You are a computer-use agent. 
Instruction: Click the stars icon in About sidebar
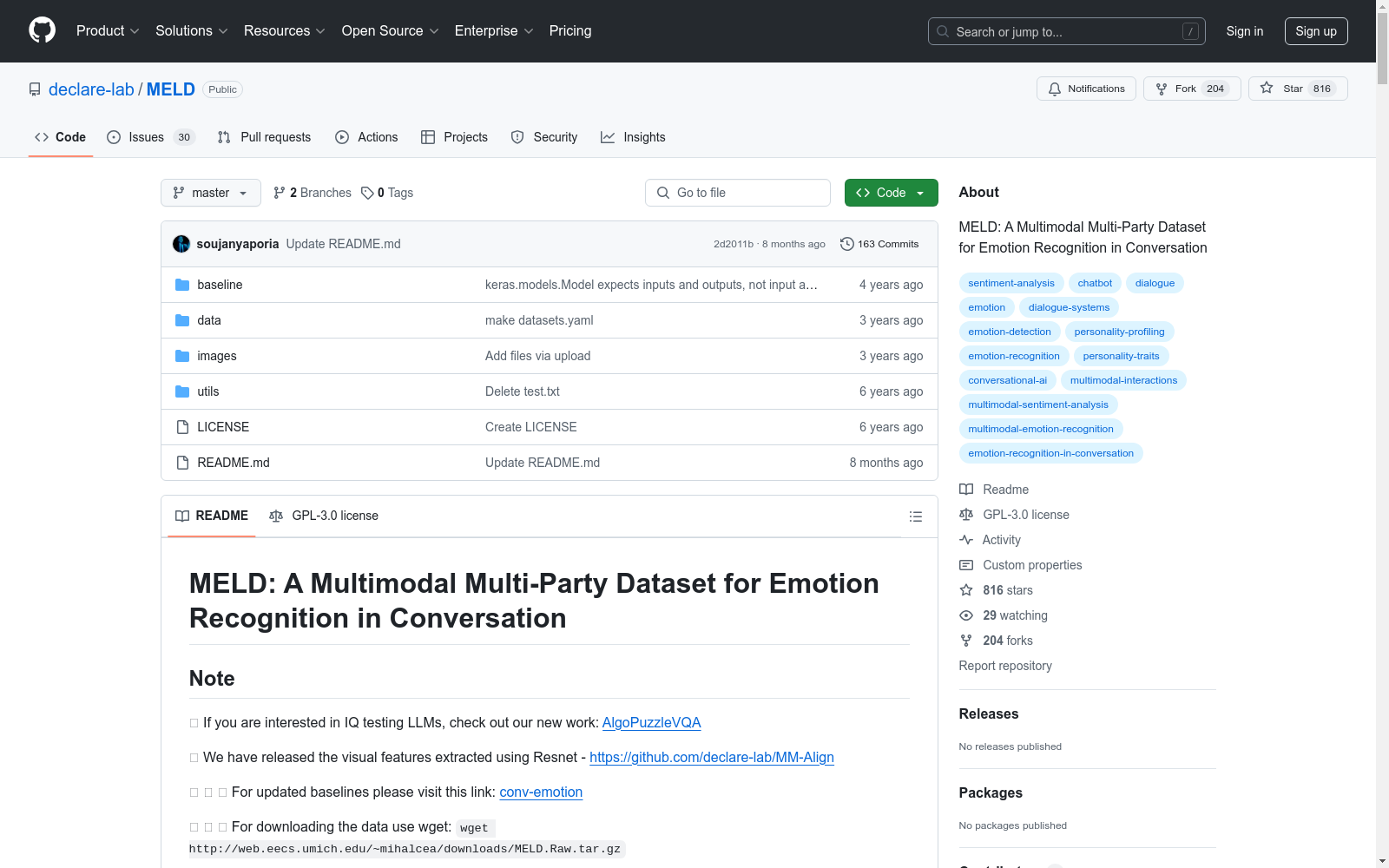click(x=966, y=590)
